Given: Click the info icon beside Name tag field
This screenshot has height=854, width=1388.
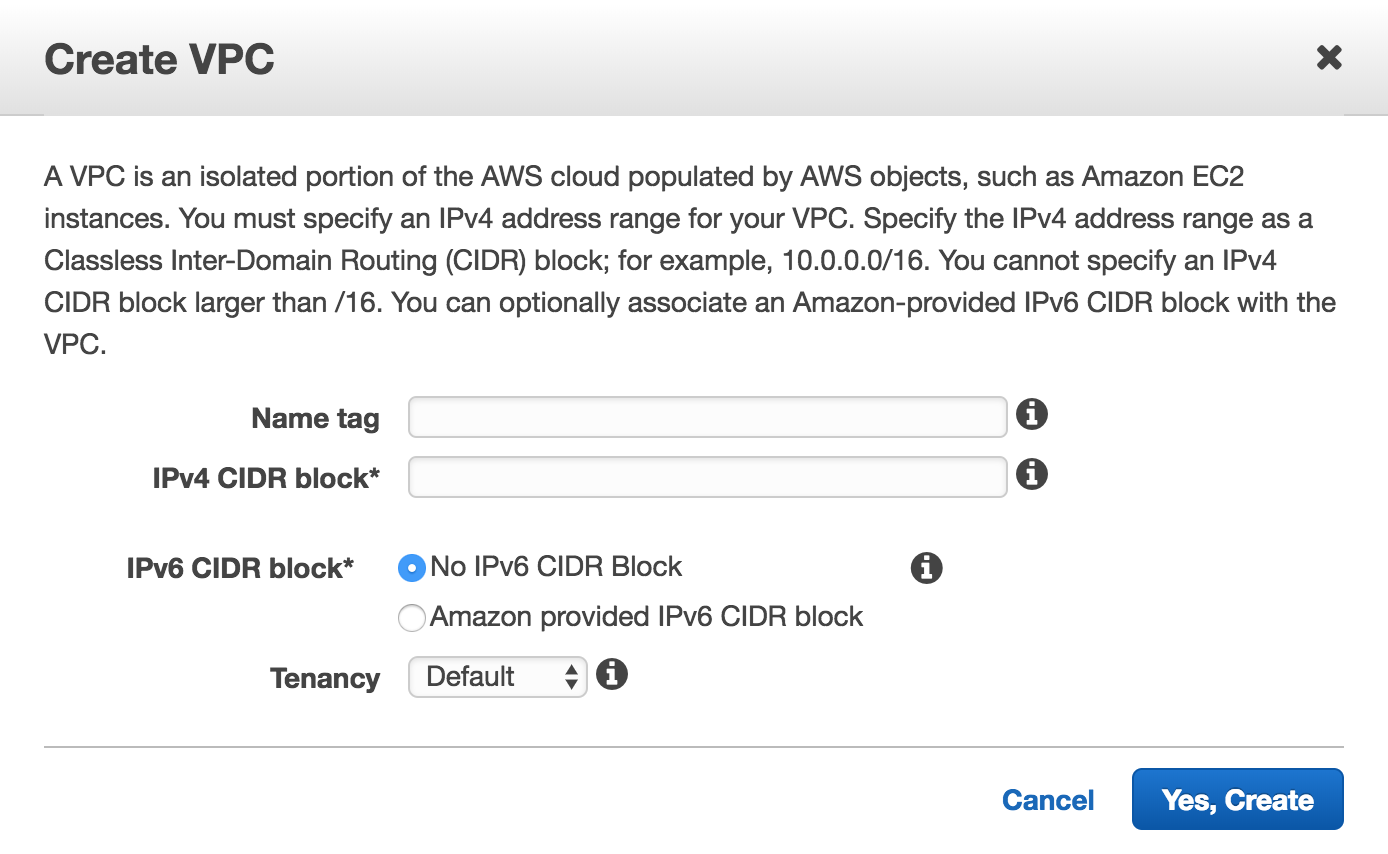Looking at the screenshot, I should point(1032,414).
